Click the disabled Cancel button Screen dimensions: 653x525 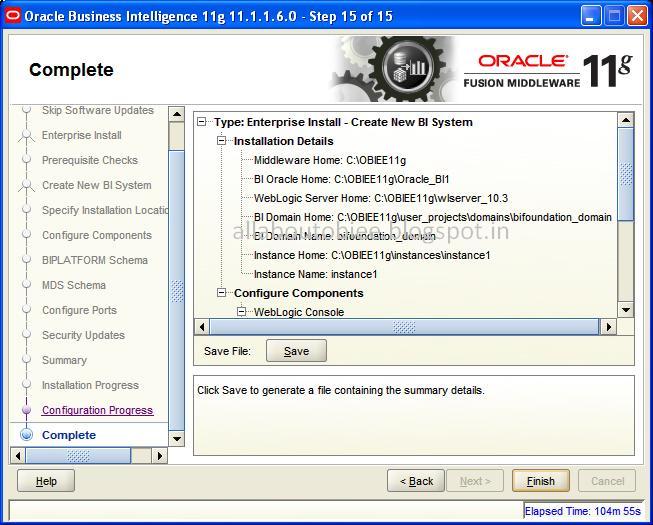coord(607,481)
